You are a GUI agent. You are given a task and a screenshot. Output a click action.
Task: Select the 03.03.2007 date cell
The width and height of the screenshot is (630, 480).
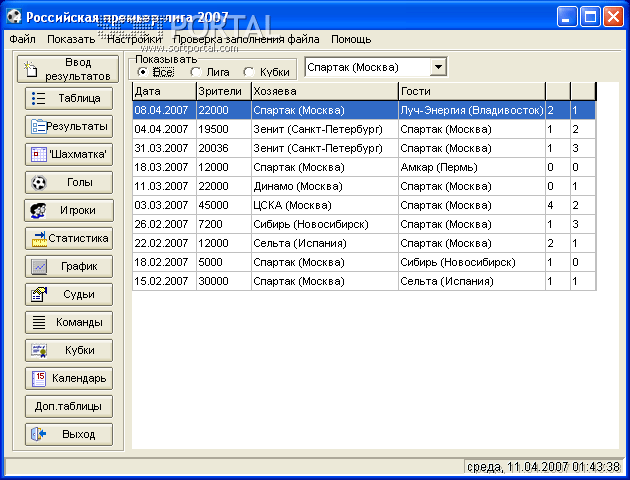click(164, 205)
